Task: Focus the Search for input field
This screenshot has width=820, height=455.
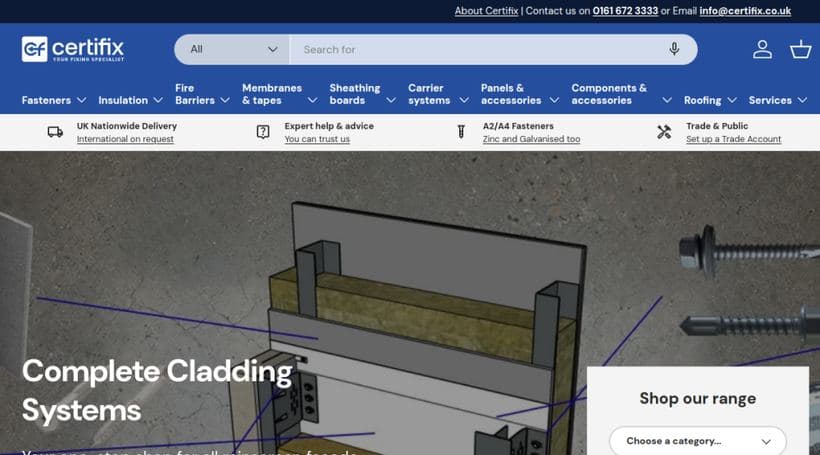Action: (479, 49)
